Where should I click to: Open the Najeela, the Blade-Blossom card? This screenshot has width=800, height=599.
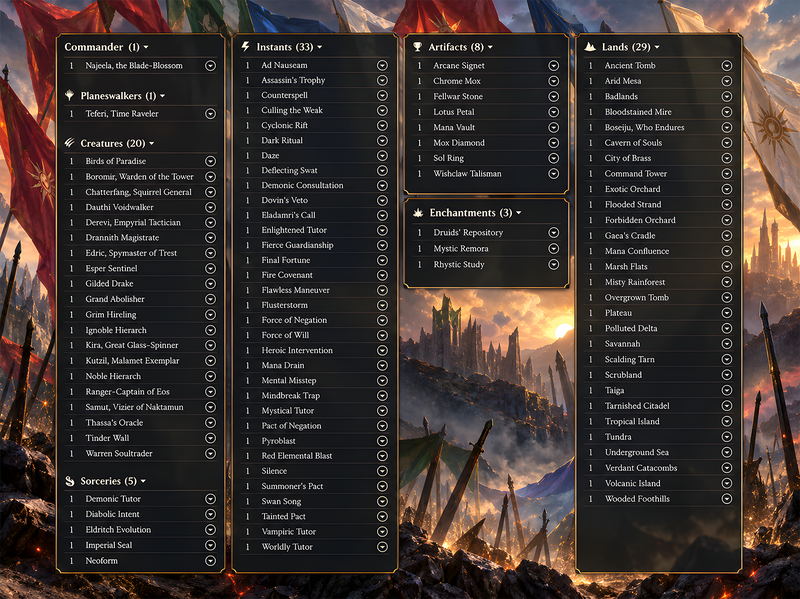(x=134, y=66)
